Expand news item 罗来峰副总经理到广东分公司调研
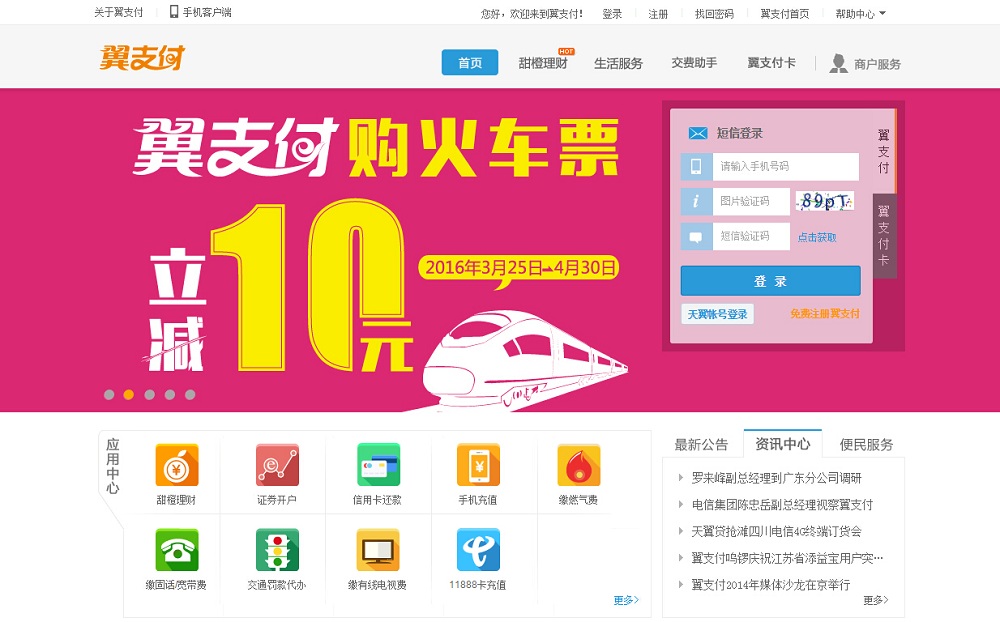The width and height of the screenshot is (1000, 622). pos(777,478)
